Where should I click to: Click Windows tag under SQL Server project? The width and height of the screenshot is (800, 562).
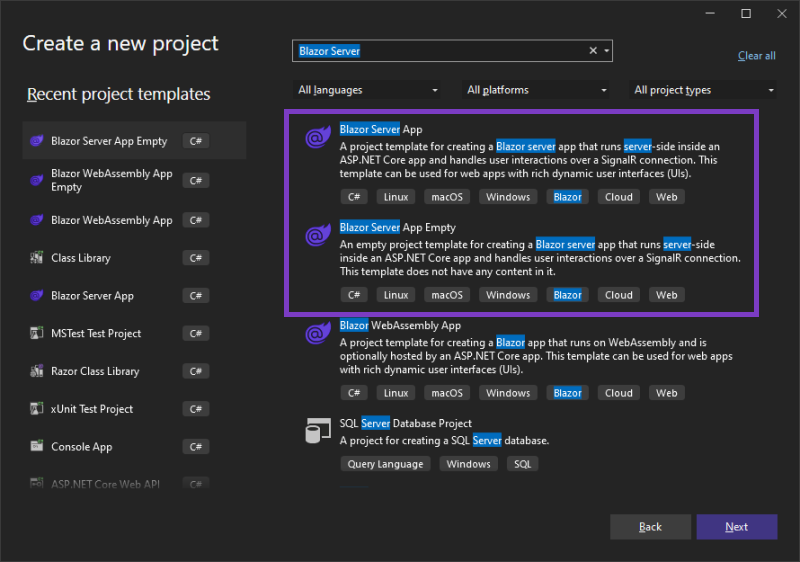click(468, 464)
